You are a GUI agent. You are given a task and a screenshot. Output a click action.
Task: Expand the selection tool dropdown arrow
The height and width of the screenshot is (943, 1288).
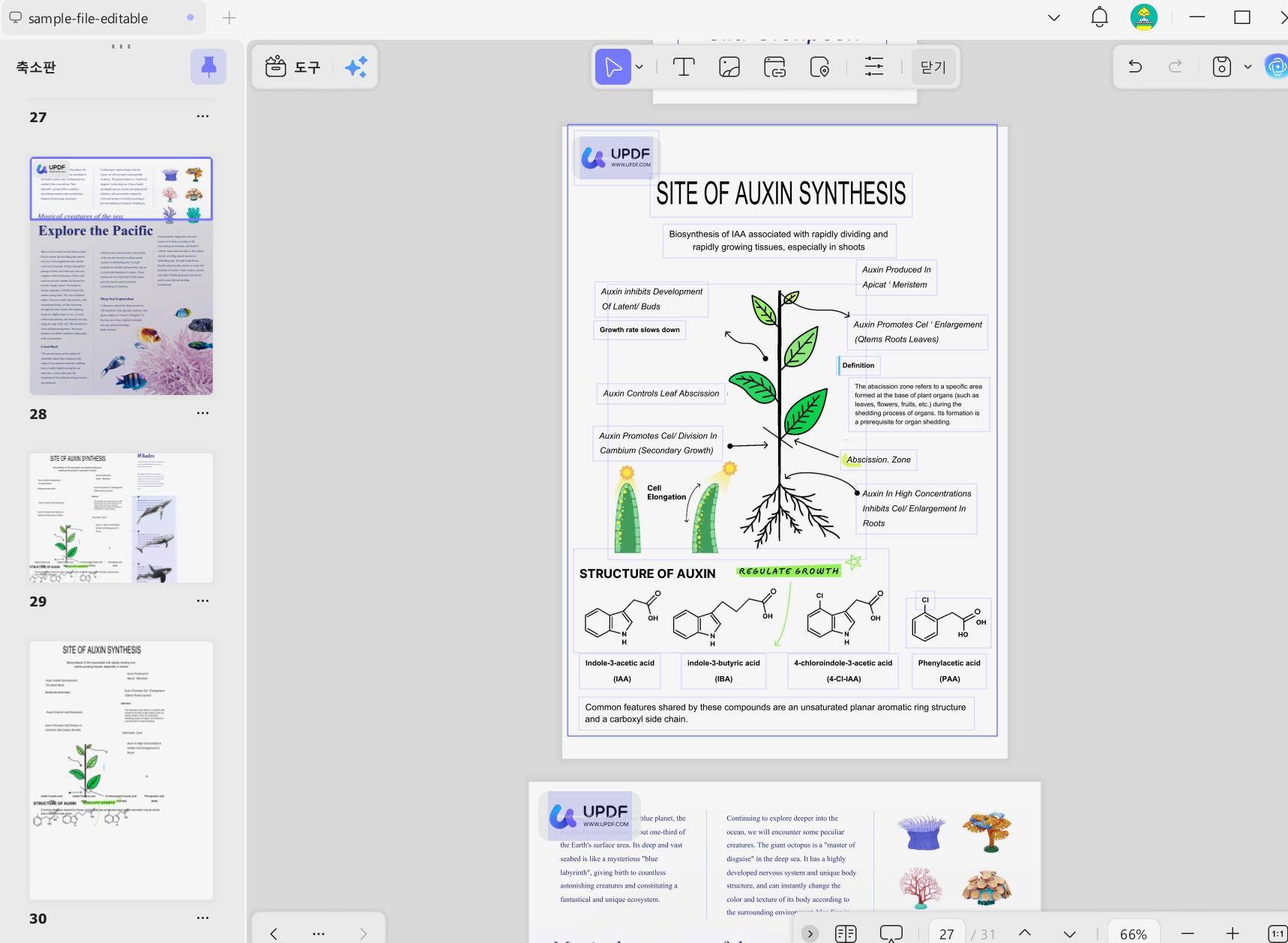[x=639, y=67]
